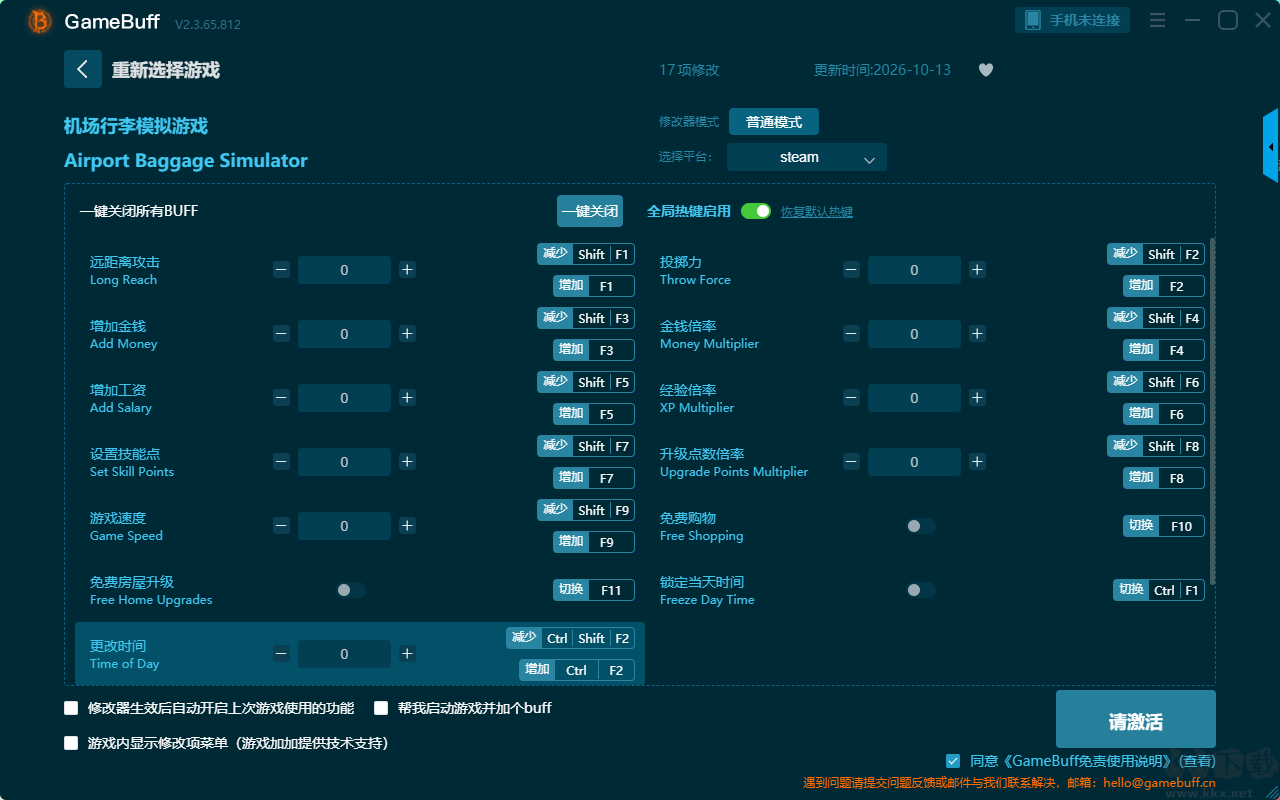Open the steam platform dropdown
The image size is (1280, 800).
pyautogui.click(x=807, y=157)
